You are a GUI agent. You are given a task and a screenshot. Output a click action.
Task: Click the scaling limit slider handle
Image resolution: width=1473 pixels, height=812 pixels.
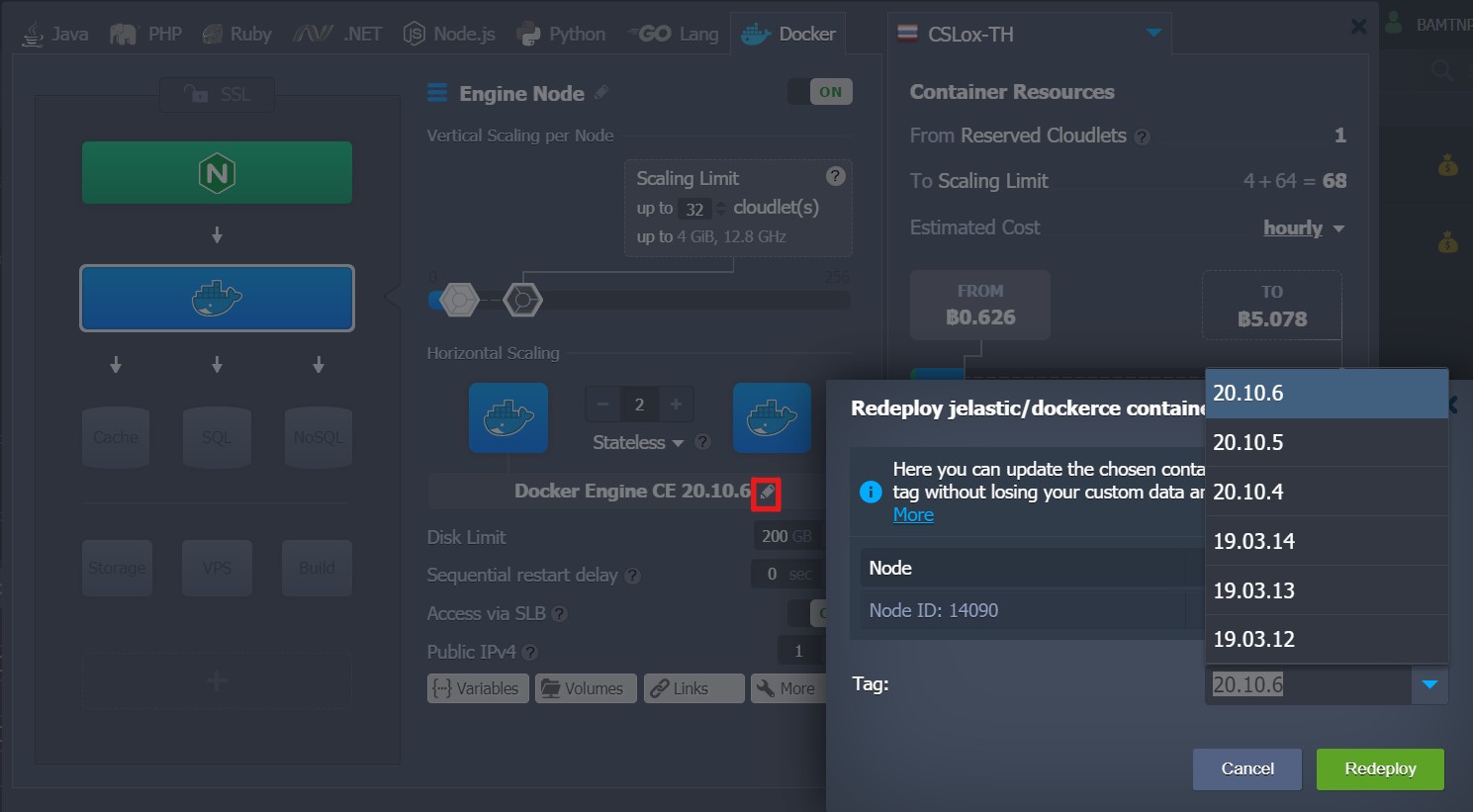pos(522,299)
